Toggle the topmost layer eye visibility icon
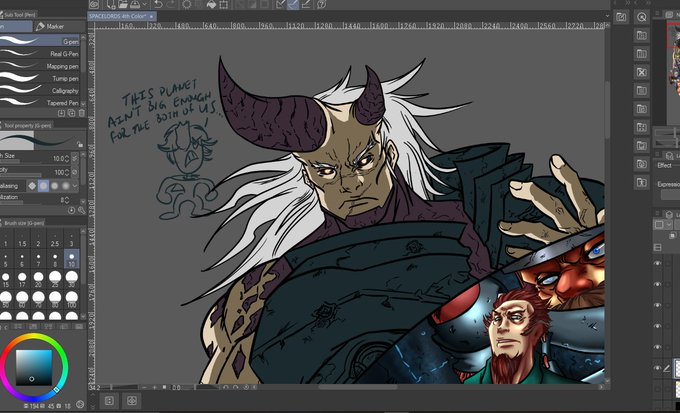680x413 pixels. [x=658, y=263]
